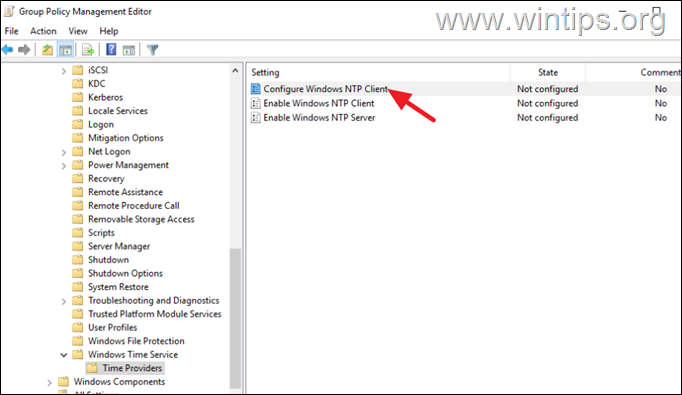Open the Help toolbar icon
Screen dimensions: 682x395
[111, 50]
